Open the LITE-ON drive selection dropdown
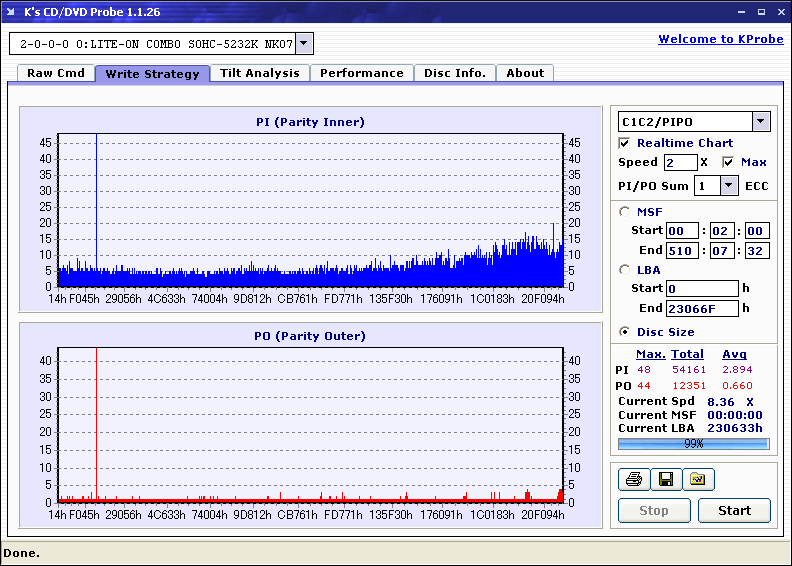Image resolution: width=792 pixels, height=566 pixels. (x=304, y=44)
